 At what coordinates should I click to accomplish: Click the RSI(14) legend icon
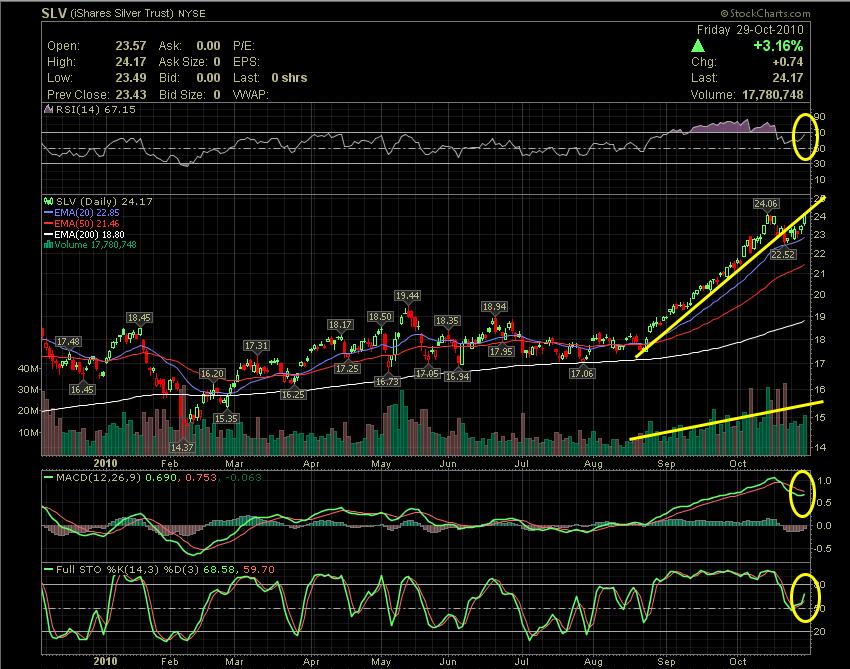(48, 110)
